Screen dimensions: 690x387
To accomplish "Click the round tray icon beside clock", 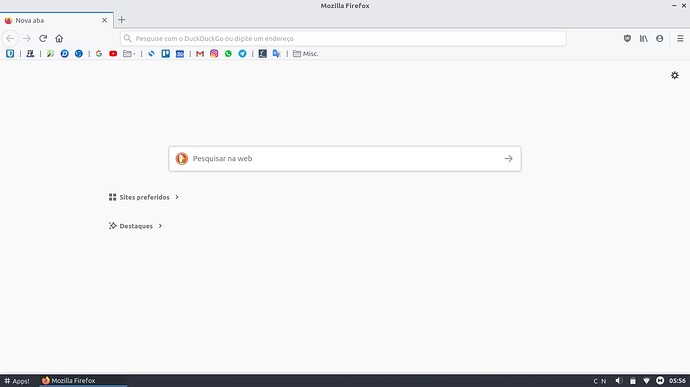I will coord(660,381).
